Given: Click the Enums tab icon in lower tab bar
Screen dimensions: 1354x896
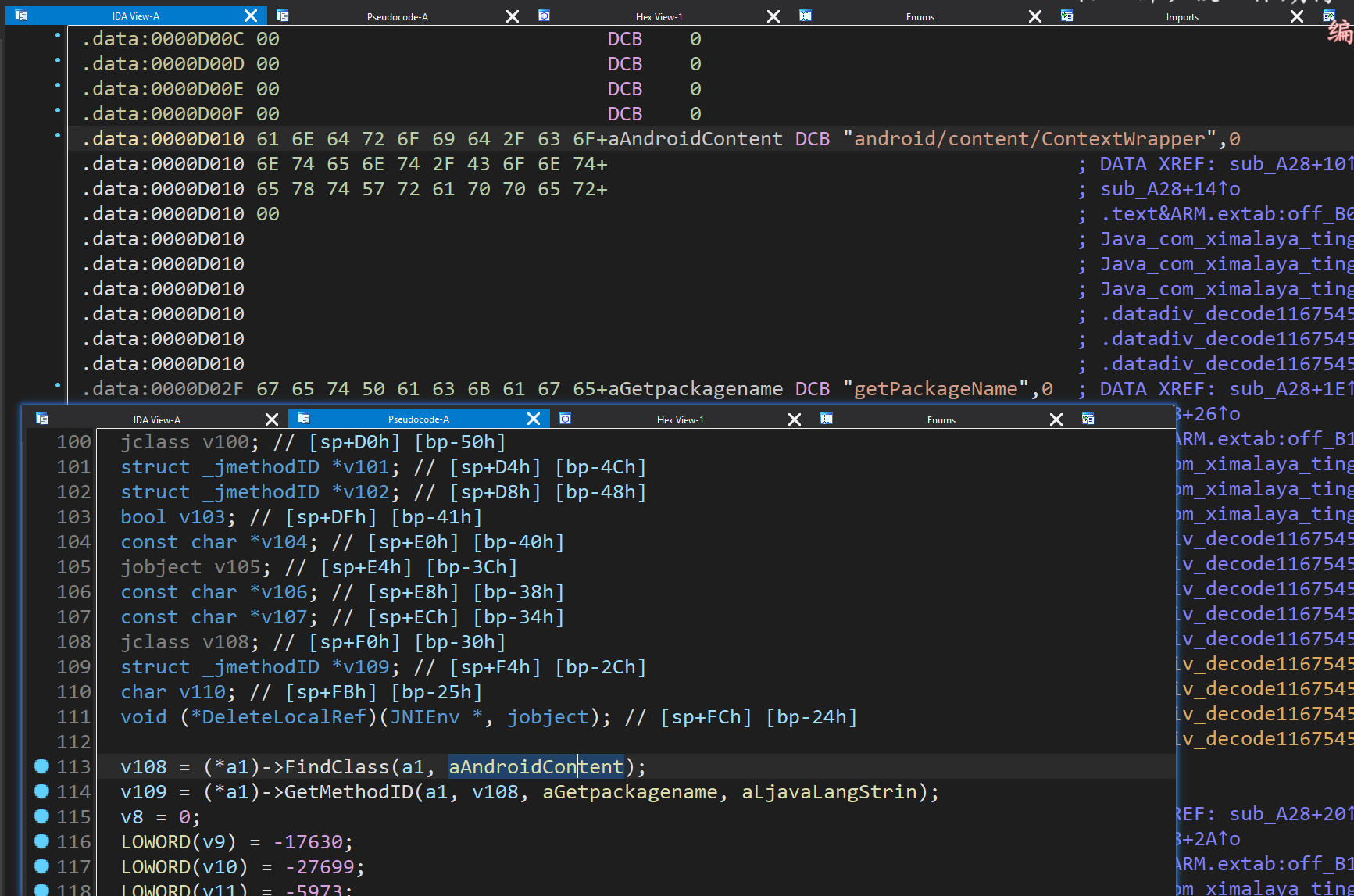Looking at the screenshot, I should tap(827, 419).
